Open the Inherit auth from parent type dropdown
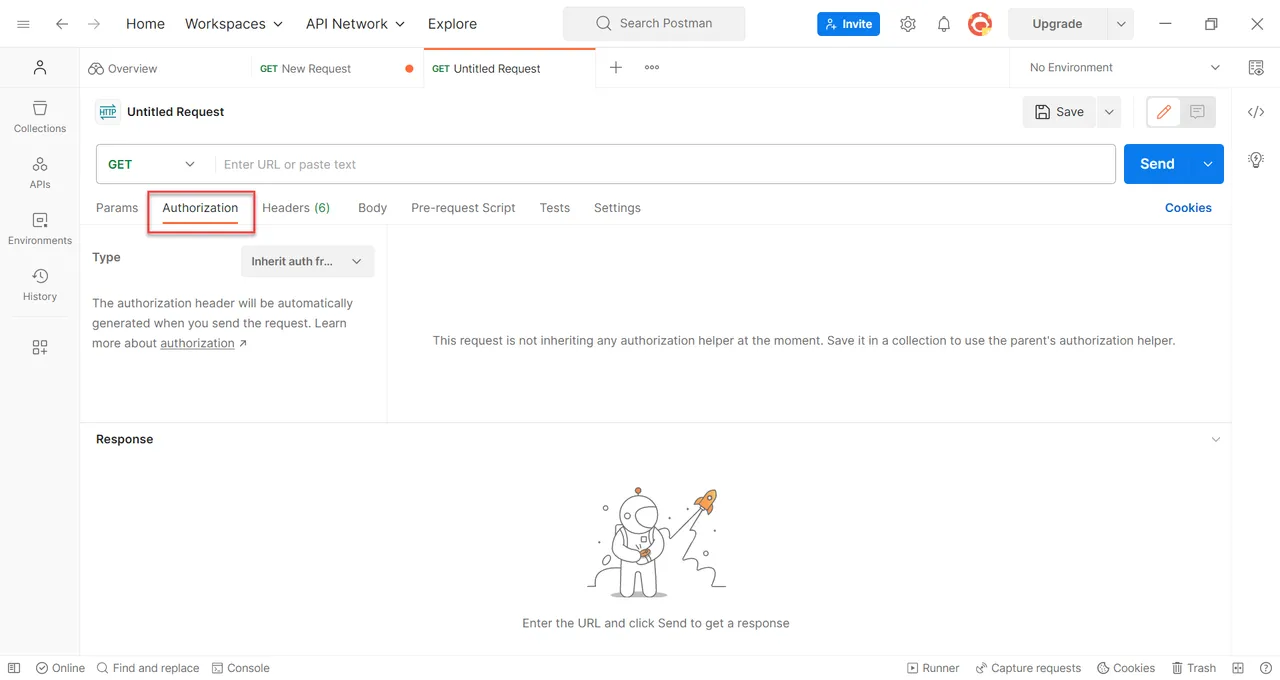 pos(307,261)
